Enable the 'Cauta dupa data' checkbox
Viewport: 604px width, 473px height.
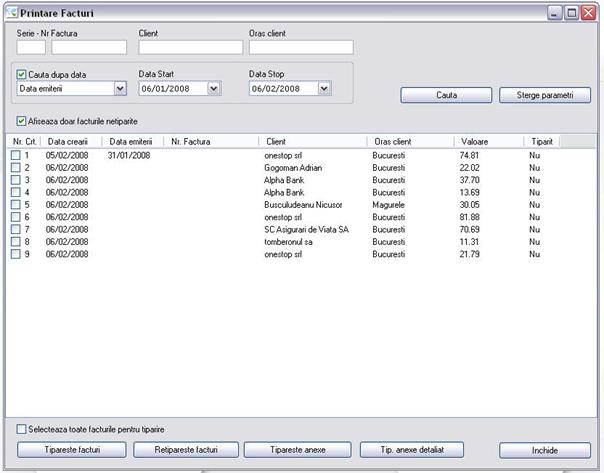tap(23, 74)
